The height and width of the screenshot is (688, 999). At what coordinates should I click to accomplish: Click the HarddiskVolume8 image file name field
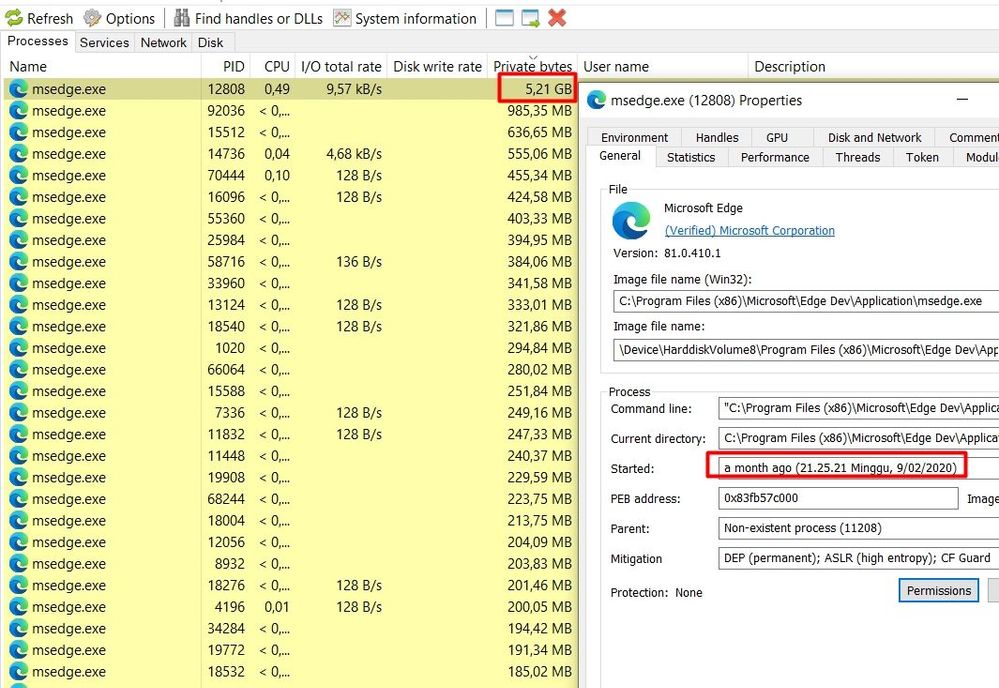pyautogui.click(x=806, y=350)
